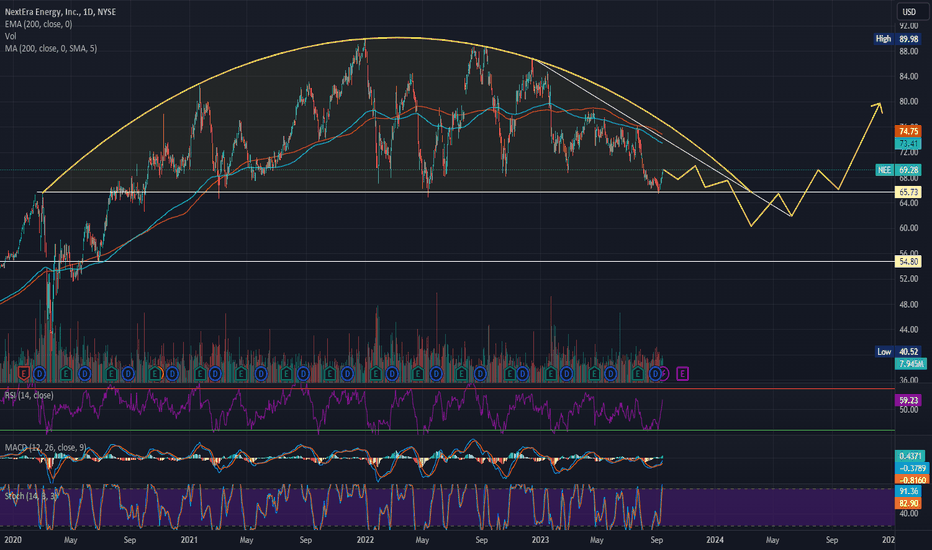Select the EMA (200, close, 0) legend
This screenshot has width=932, height=550.
[x=39, y=24]
